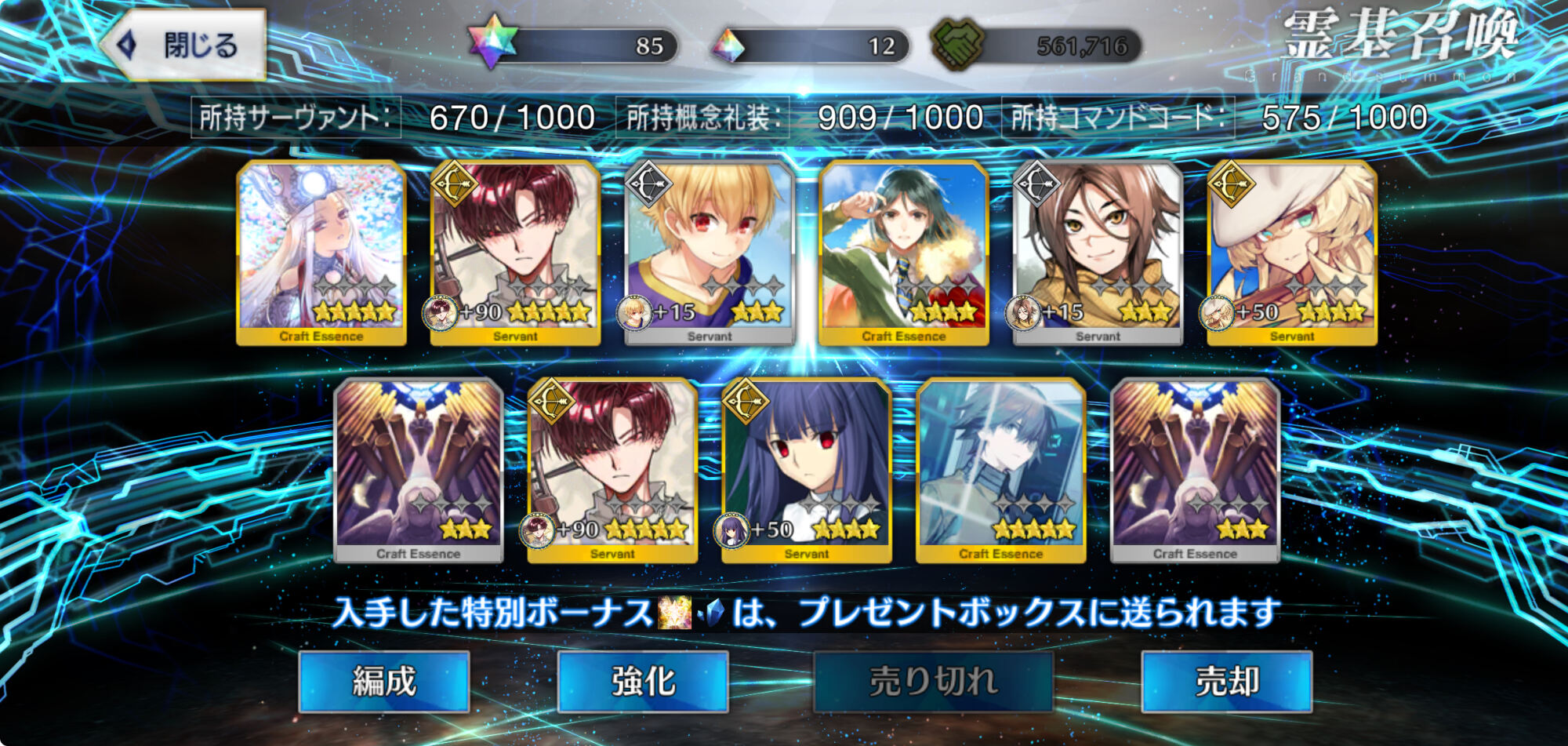Select the green-jacket four-star Craft Essence card
The image size is (1568, 746).
903,253
